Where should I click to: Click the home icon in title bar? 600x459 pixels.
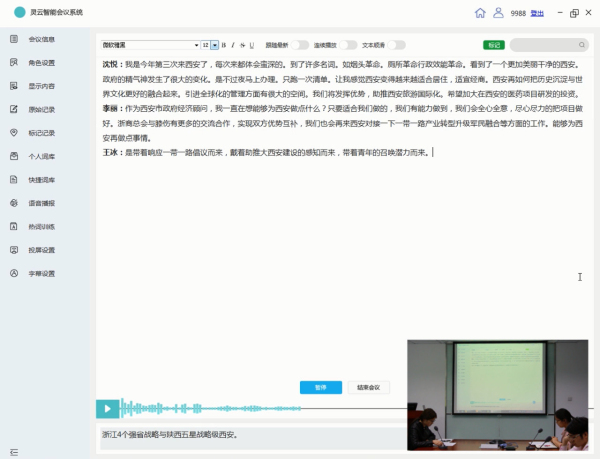point(481,13)
